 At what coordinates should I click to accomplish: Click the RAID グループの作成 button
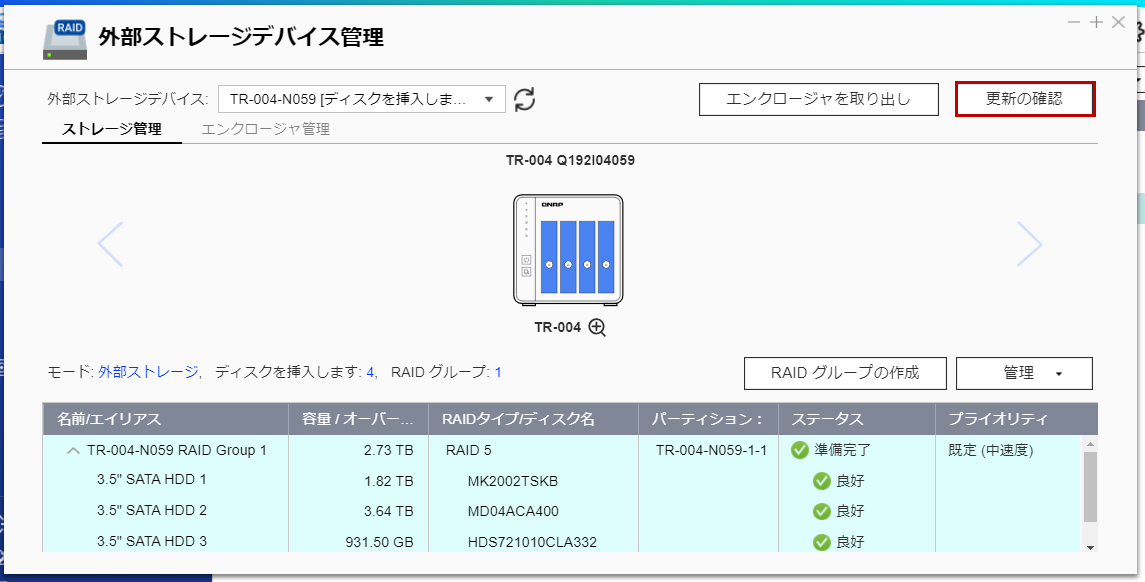coord(845,373)
